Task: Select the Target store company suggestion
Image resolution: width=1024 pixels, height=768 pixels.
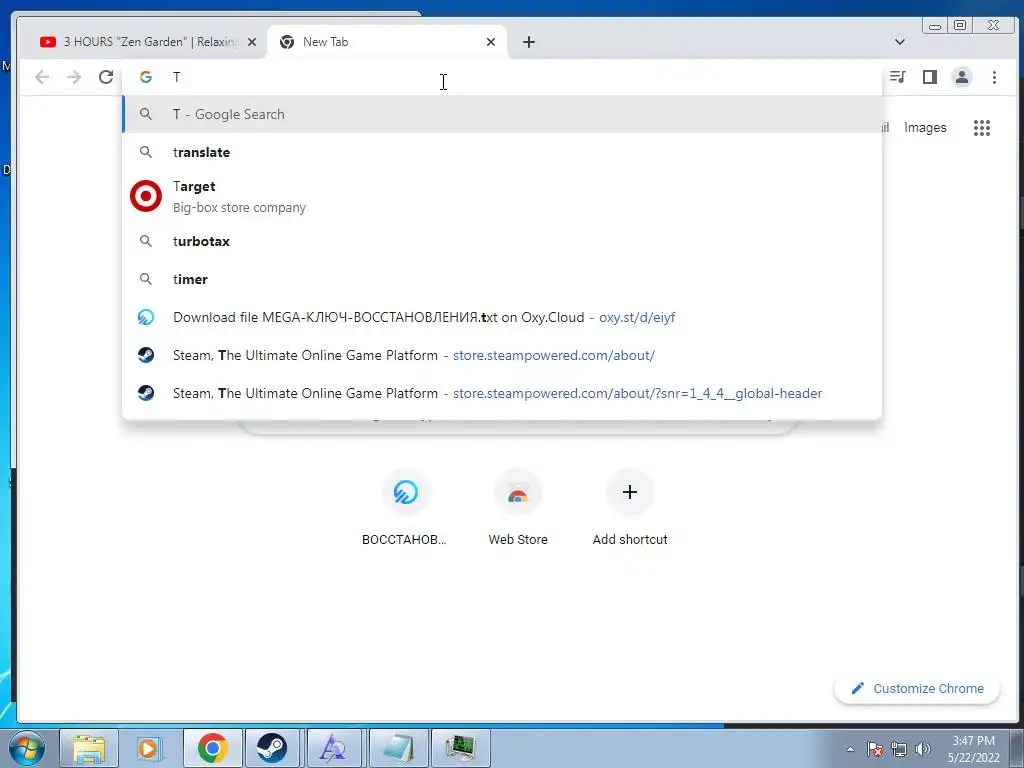Action: click(502, 197)
